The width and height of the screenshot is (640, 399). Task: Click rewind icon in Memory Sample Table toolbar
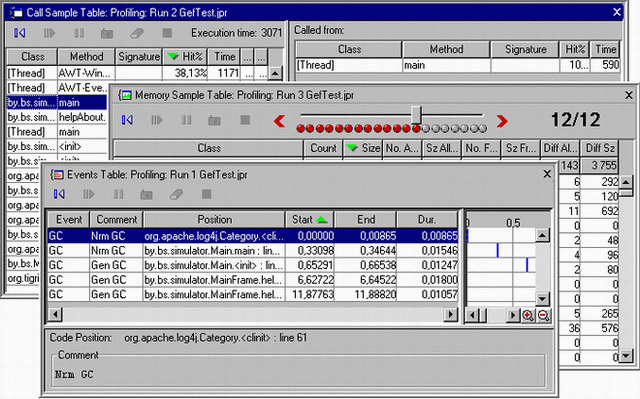click(127, 120)
